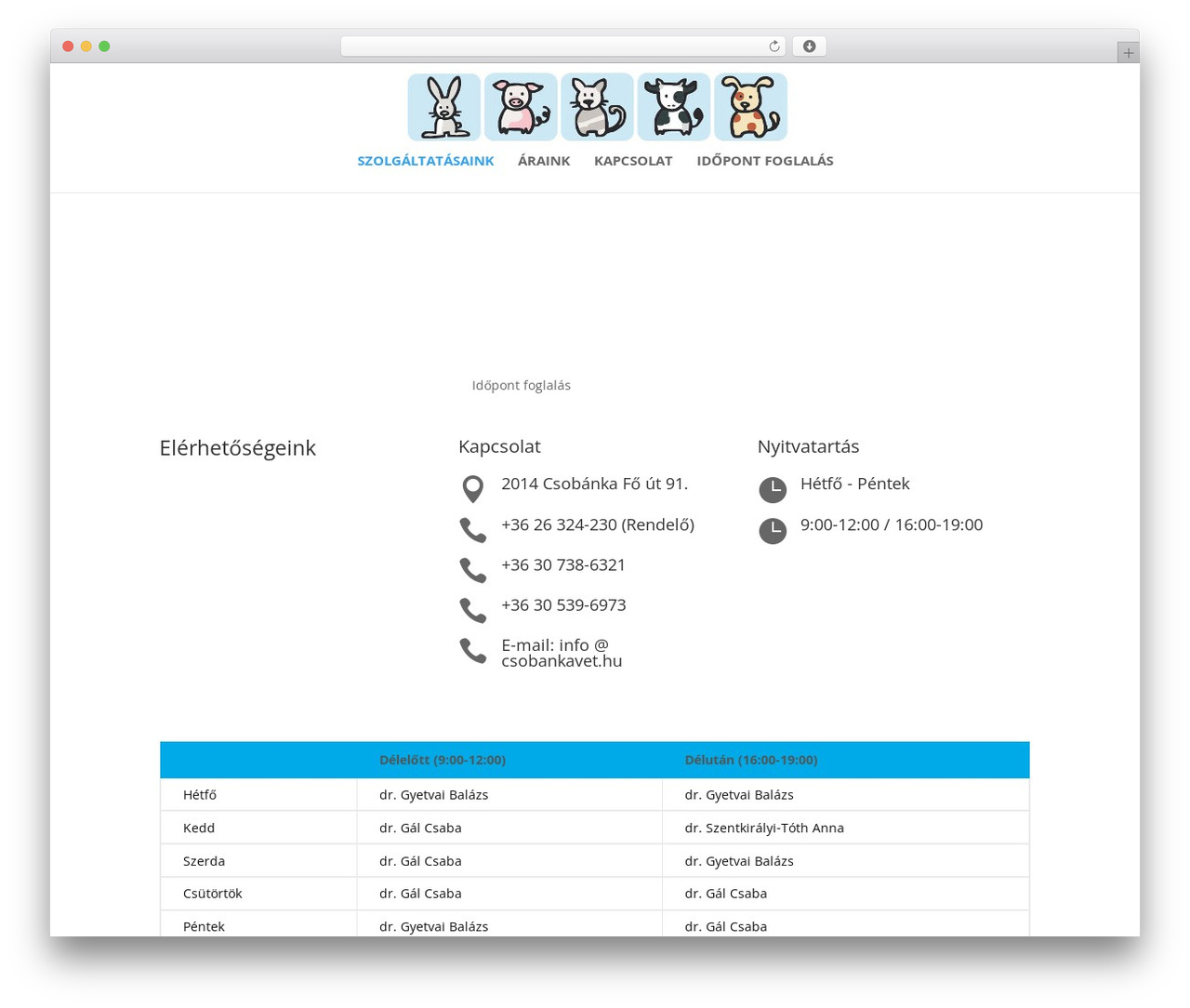The height and width of the screenshot is (1008, 1190).
Task: Click the phone icon beside +36 30 539-6973
Action: [x=473, y=610]
